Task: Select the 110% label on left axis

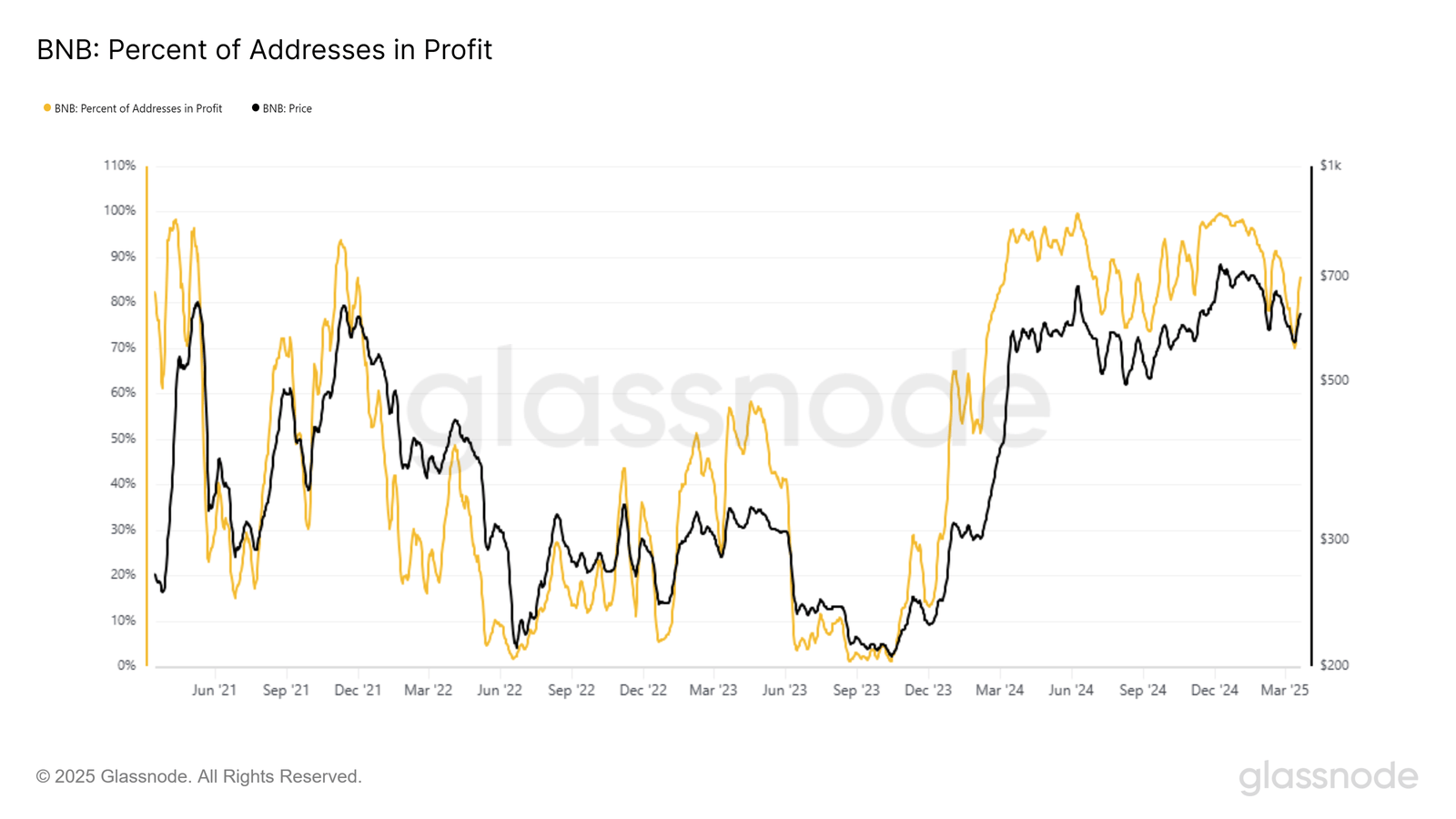Action: [x=119, y=166]
